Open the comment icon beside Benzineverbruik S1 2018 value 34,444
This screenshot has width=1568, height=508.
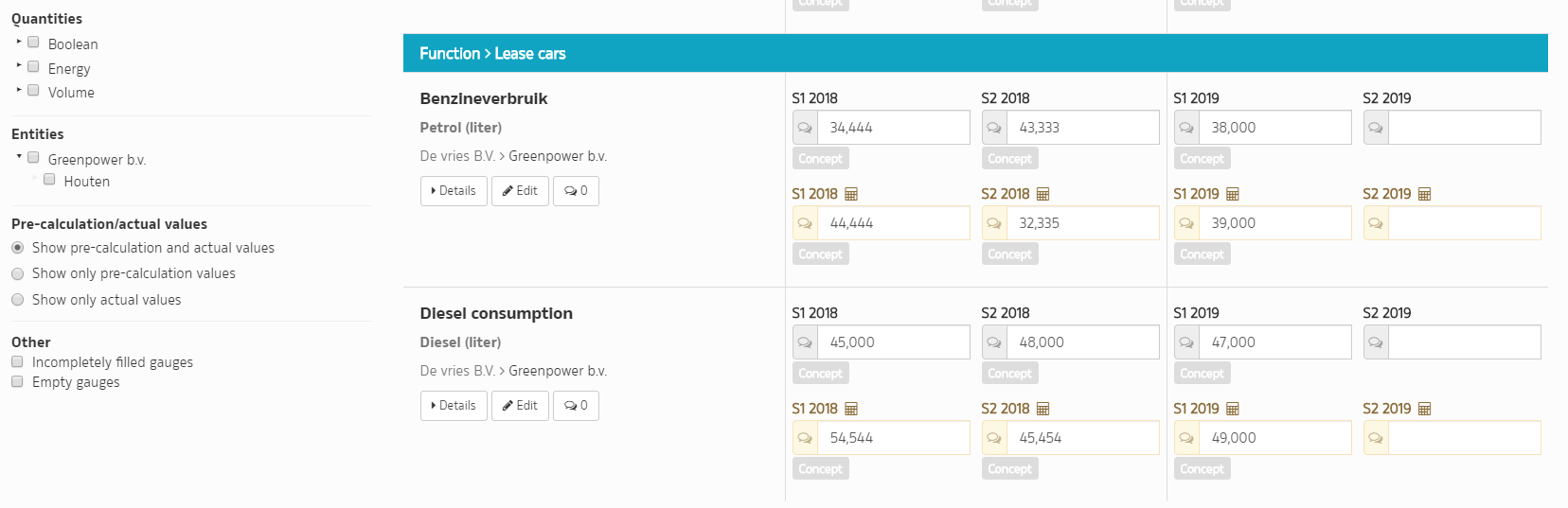point(805,128)
